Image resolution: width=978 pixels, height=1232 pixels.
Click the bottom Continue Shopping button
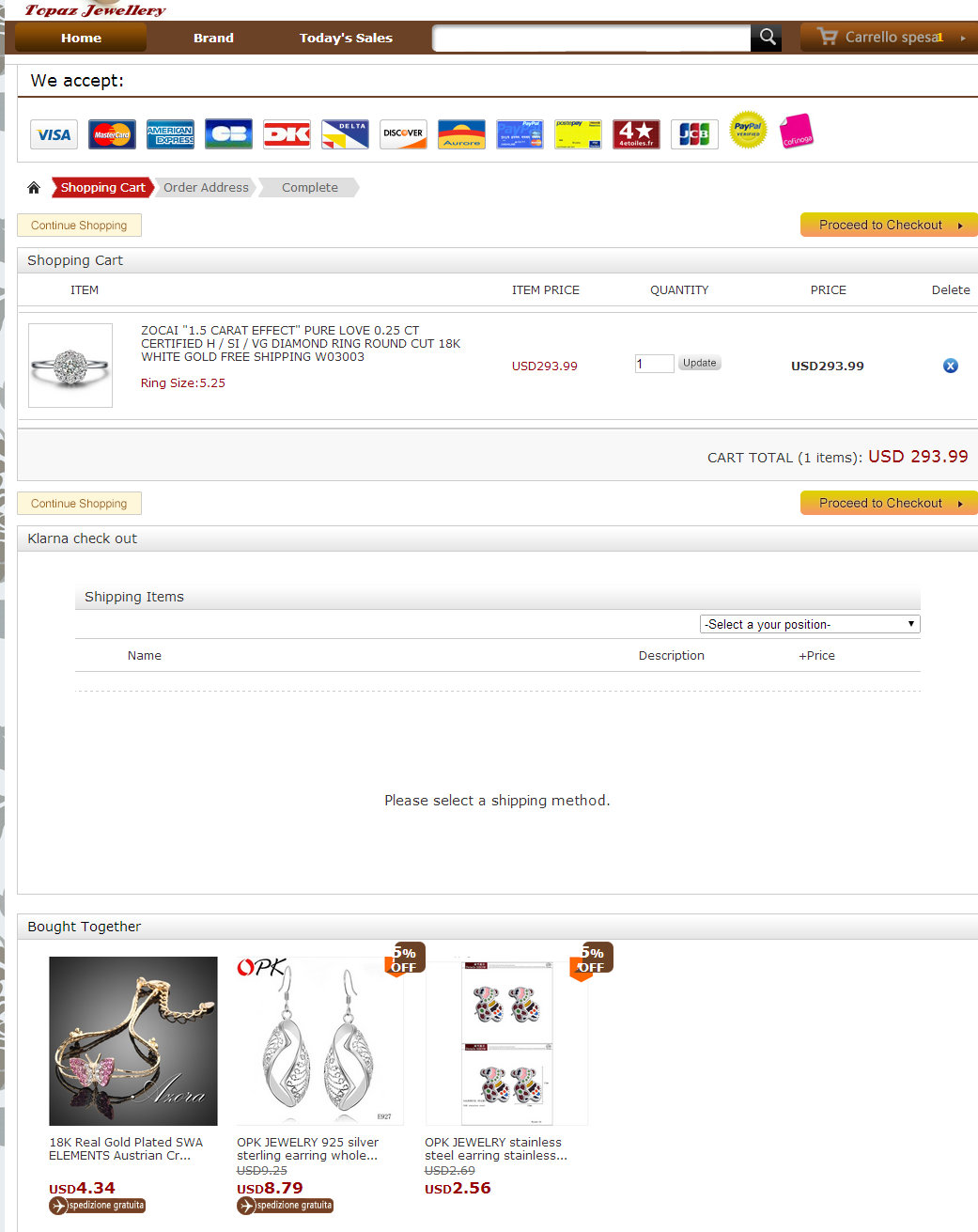coord(79,504)
